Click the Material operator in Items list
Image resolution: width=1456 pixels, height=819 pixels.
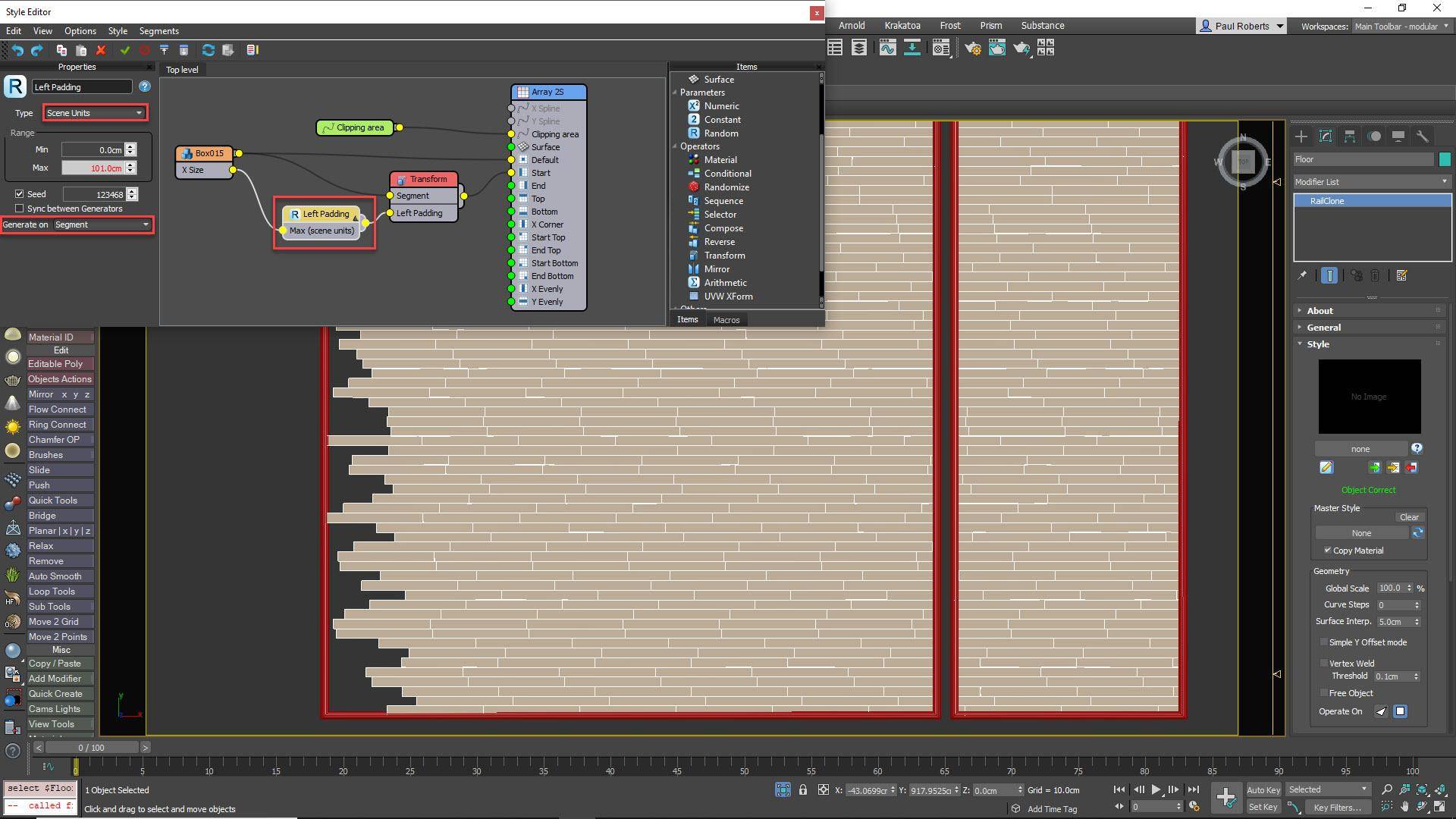(x=720, y=160)
